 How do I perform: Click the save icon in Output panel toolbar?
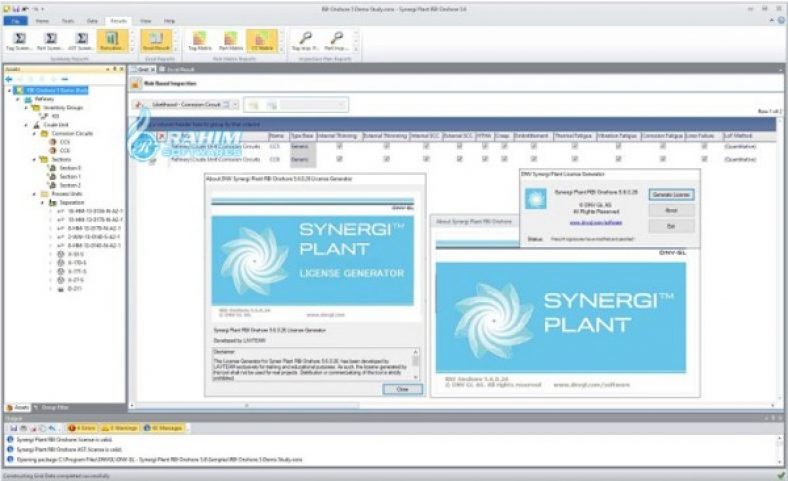14,428
